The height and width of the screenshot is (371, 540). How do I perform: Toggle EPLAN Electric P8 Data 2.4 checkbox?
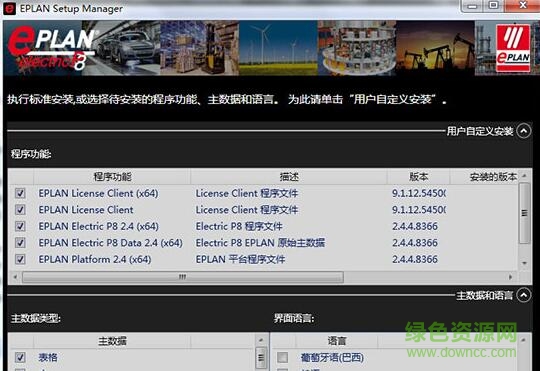[x=20, y=243]
